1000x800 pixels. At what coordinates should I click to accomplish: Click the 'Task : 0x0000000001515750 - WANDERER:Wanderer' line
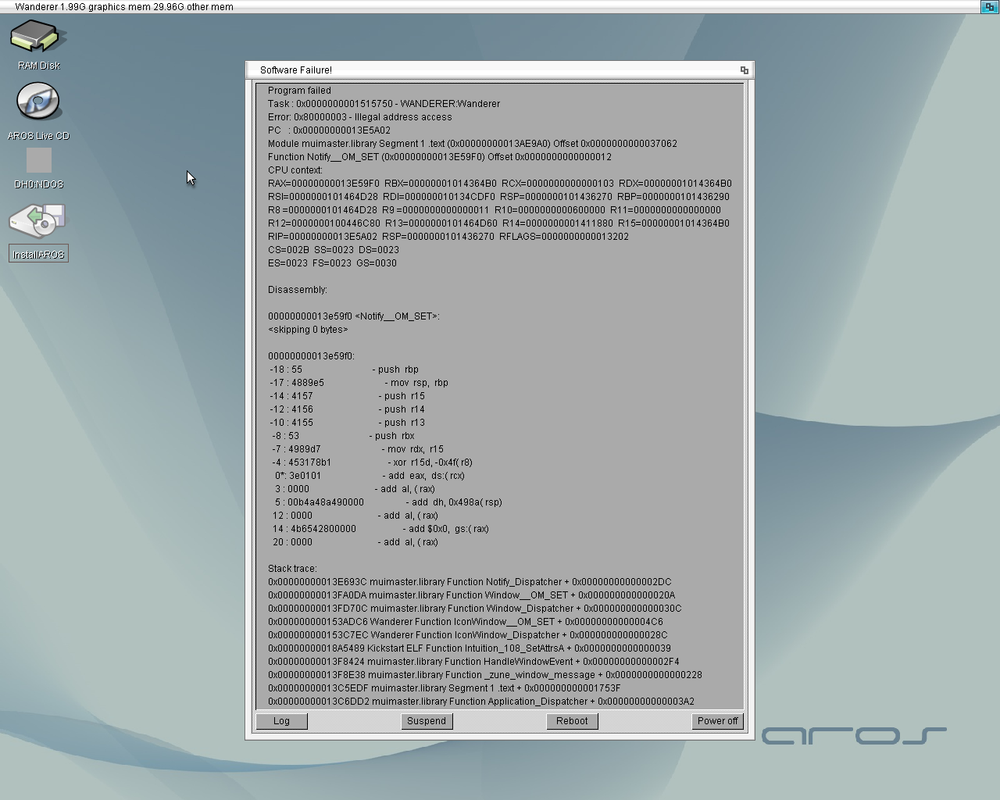(x=384, y=104)
